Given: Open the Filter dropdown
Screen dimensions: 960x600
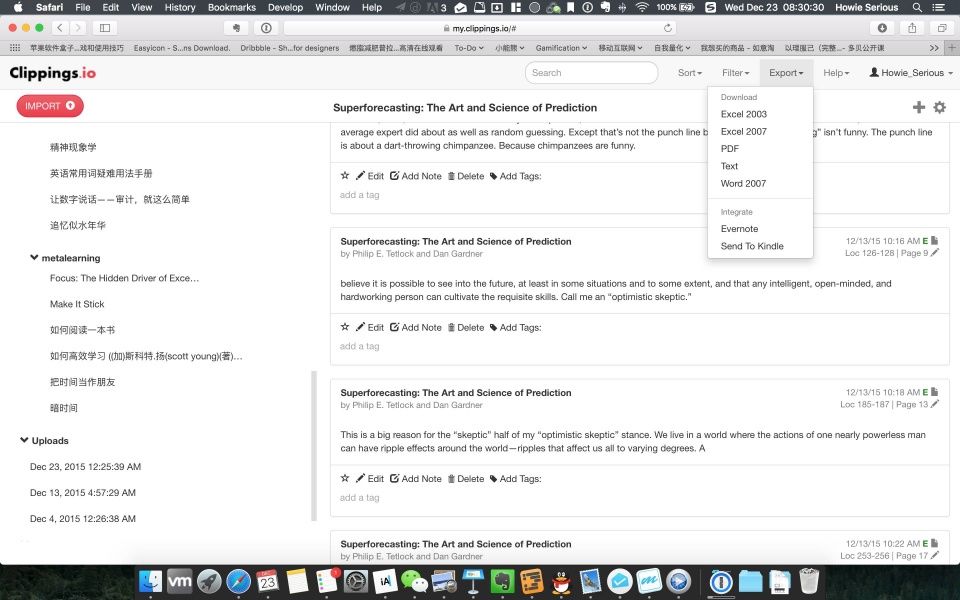Looking at the screenshot, I should [x=735, y=73].
